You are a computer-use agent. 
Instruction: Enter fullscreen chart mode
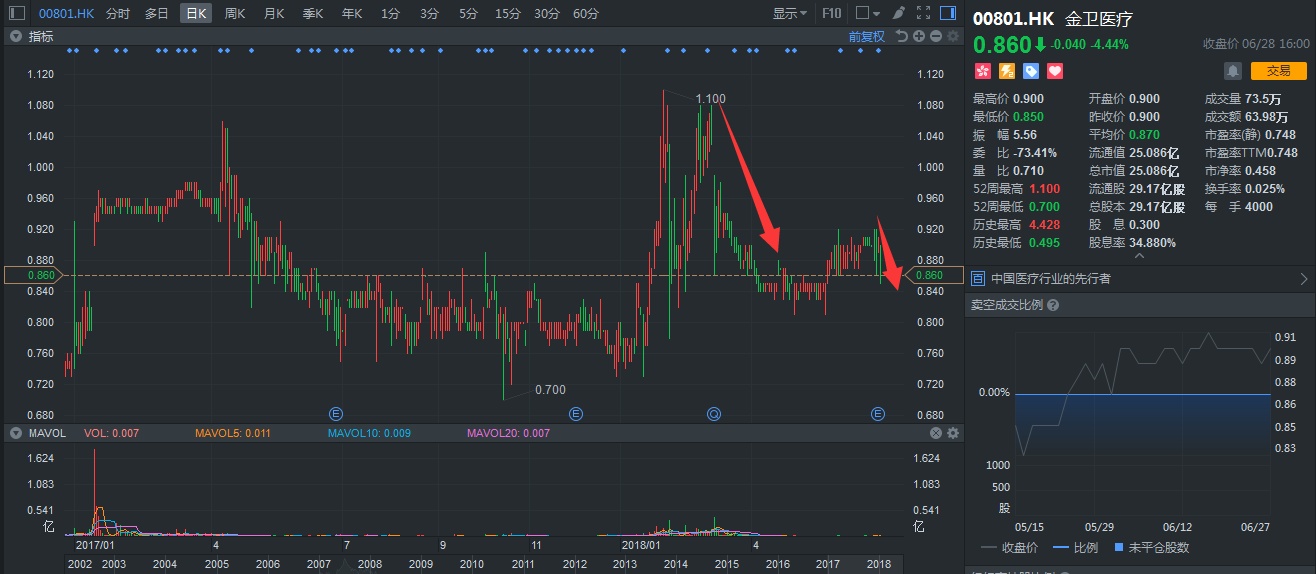pos(922,13)
